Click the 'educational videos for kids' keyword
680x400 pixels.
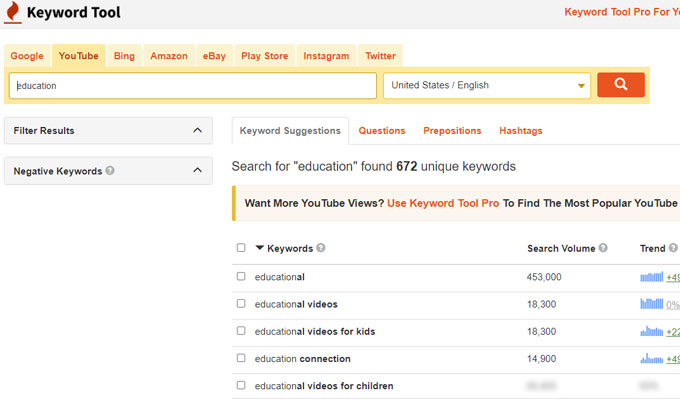pos(315,331)
